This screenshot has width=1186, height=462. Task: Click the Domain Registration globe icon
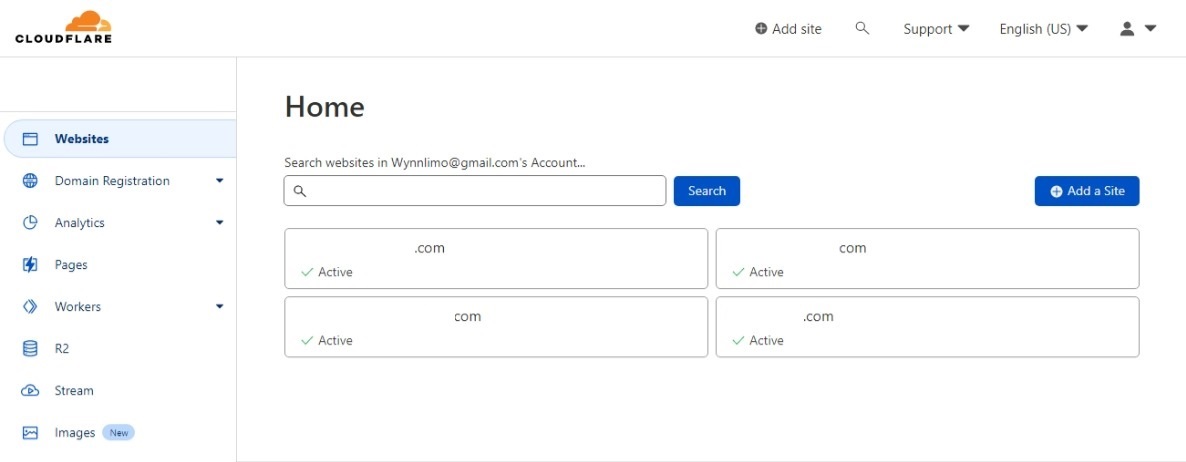tap(30, 181)
